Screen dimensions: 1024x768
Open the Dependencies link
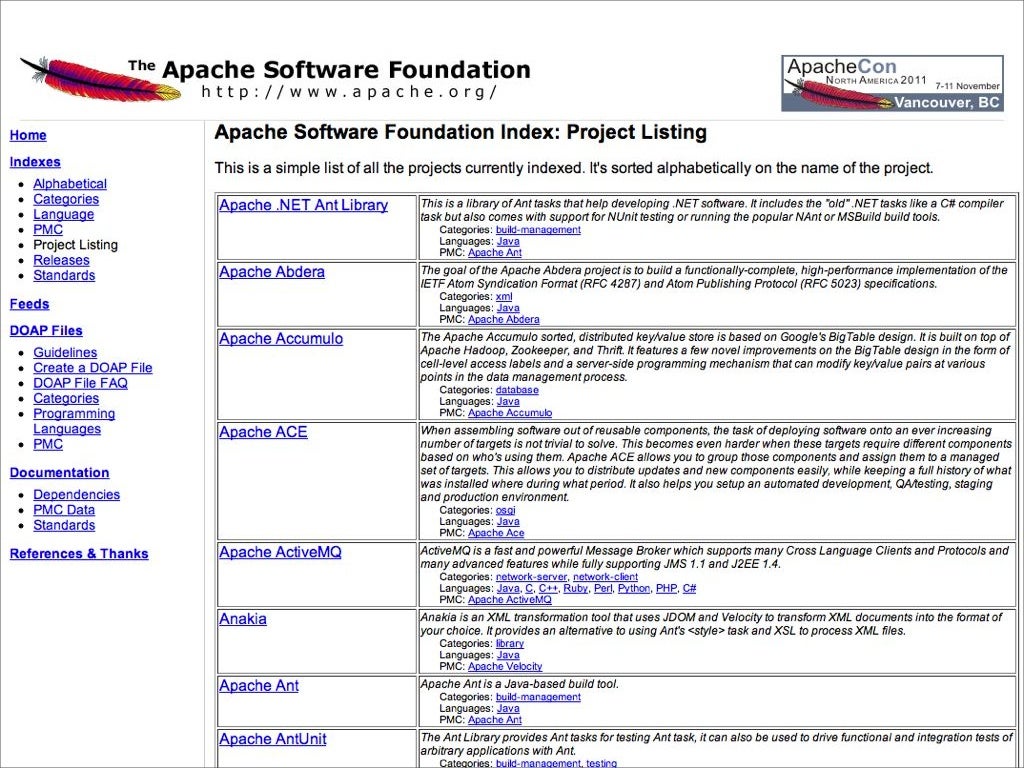coord(76,495)
